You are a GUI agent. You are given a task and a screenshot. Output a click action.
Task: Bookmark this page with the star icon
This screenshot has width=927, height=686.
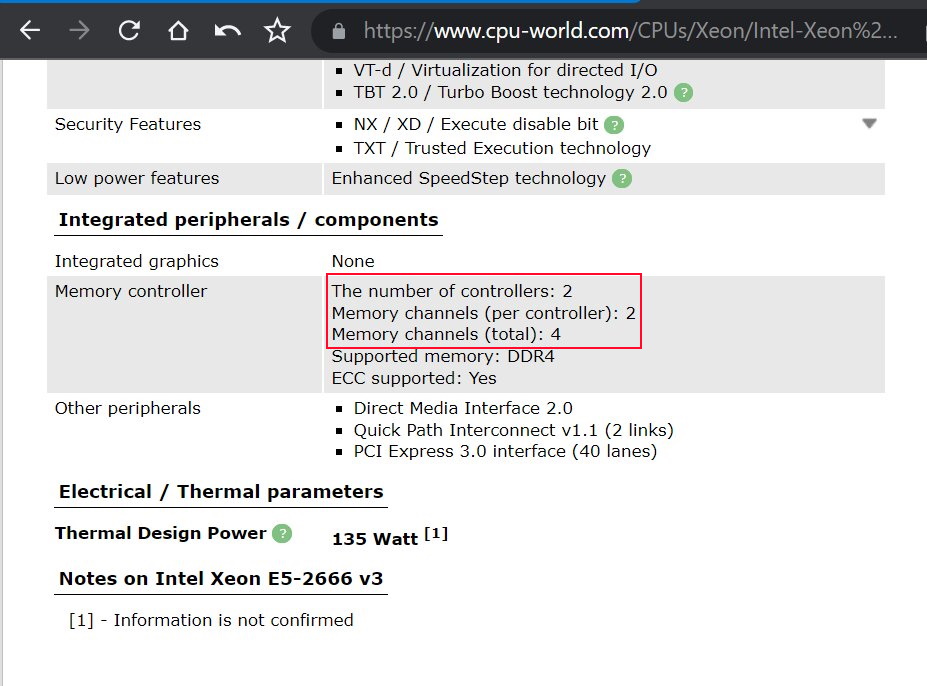point(277,30)
